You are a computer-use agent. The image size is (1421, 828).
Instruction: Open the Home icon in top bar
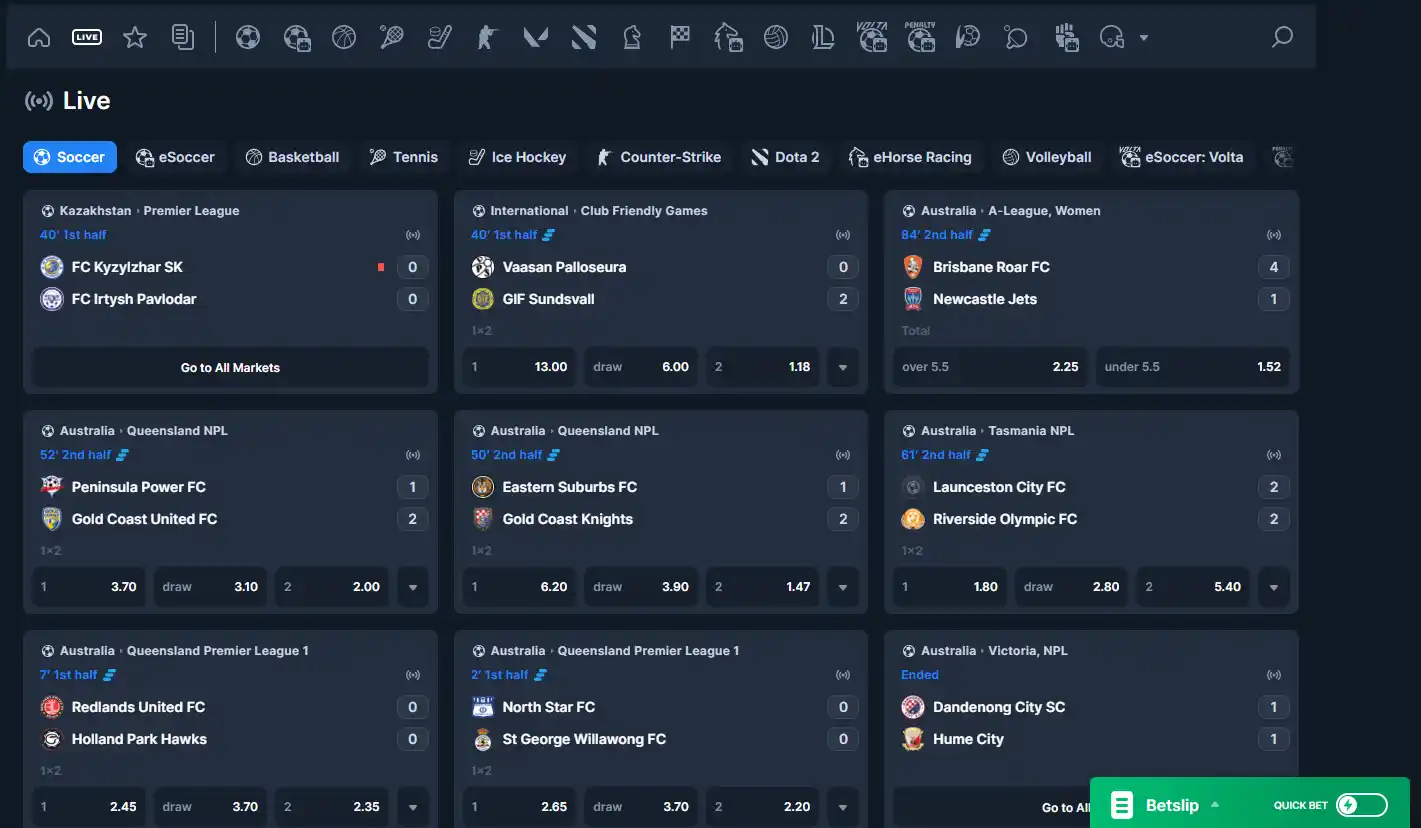(x=39, y=38)
